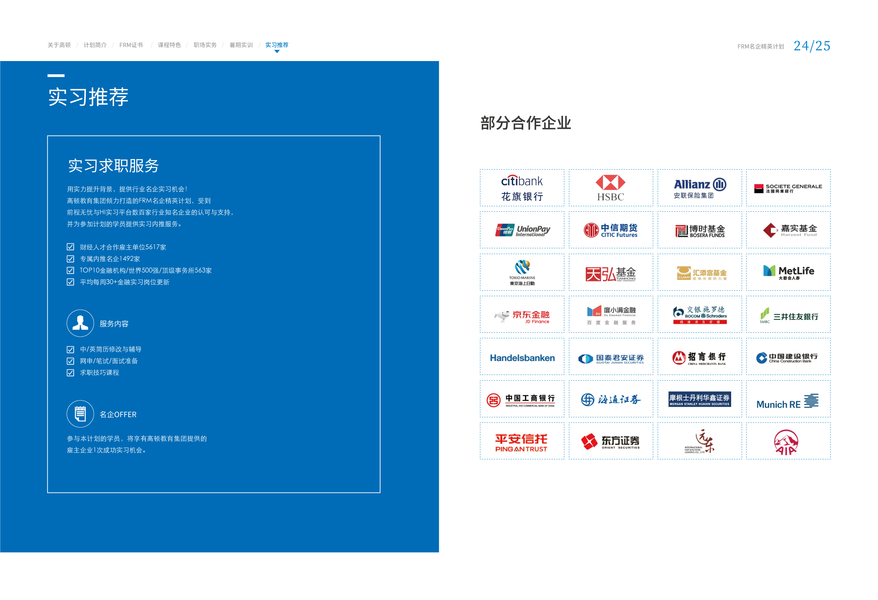The width and height of the screenshot is (878, 600).
Task: Click the person icon beside 服务内容
Action: (80, 324)
